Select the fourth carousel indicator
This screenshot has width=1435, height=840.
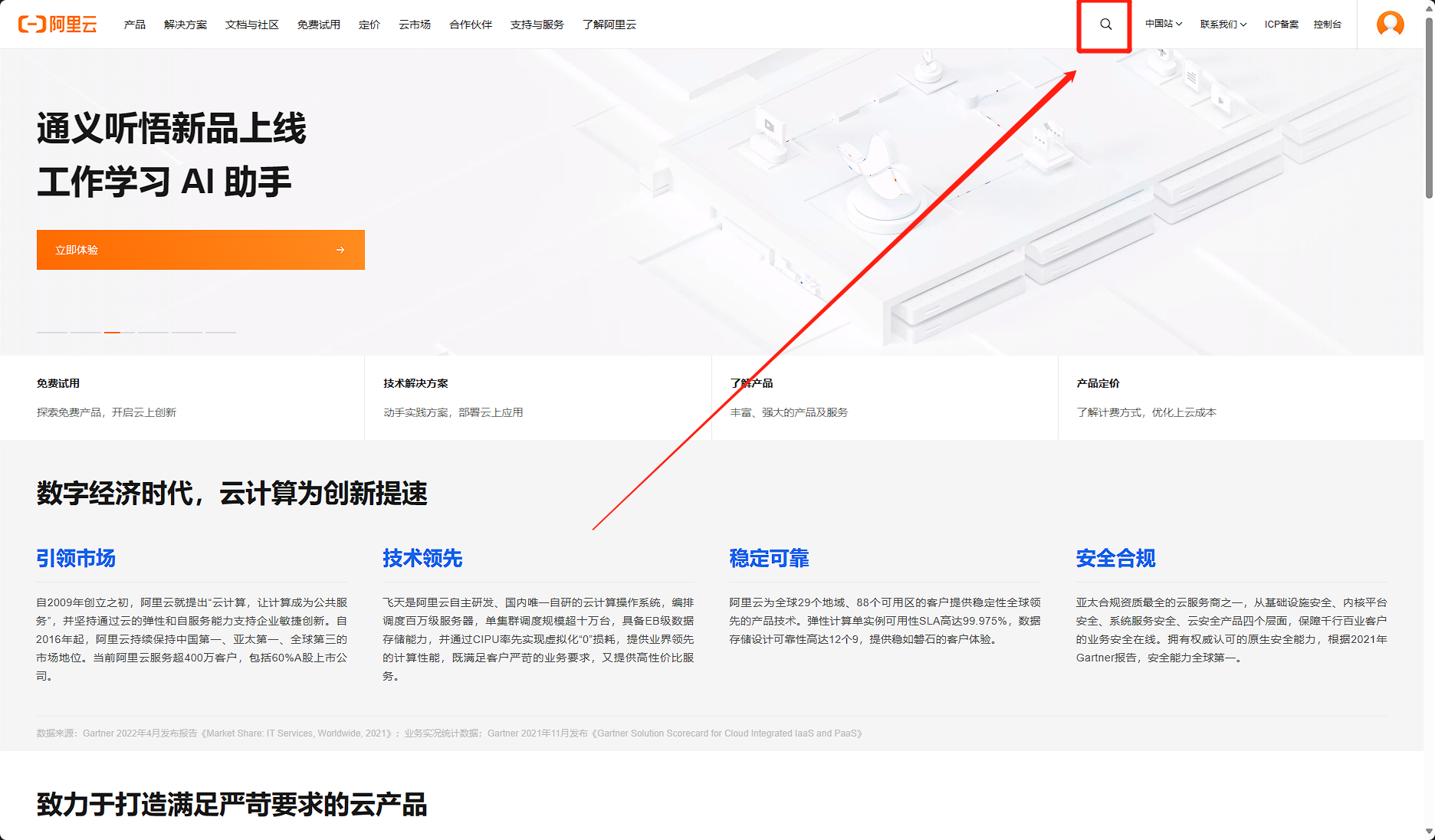[x=153, y=332]
